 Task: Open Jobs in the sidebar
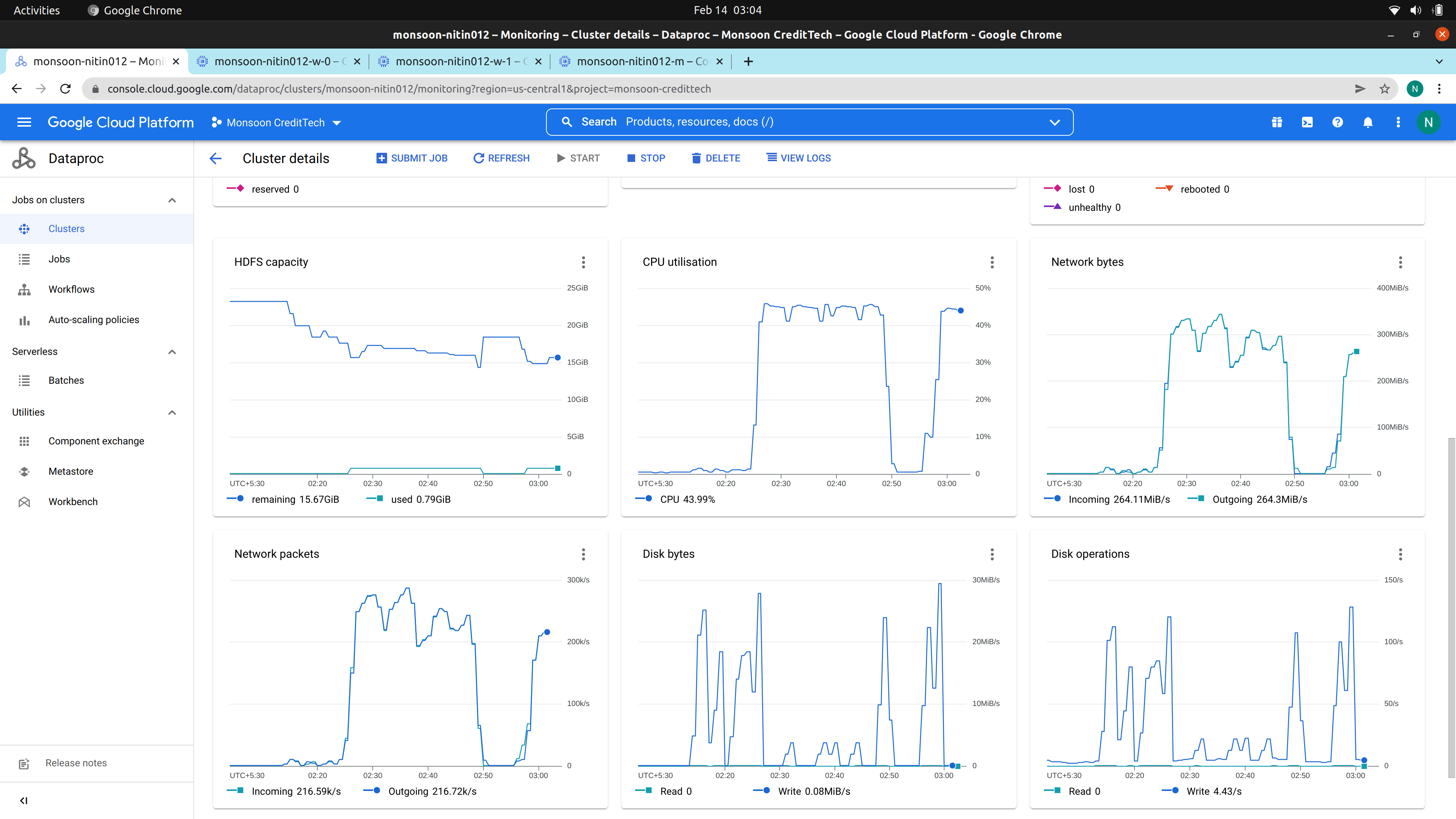[x=97, y=259]
